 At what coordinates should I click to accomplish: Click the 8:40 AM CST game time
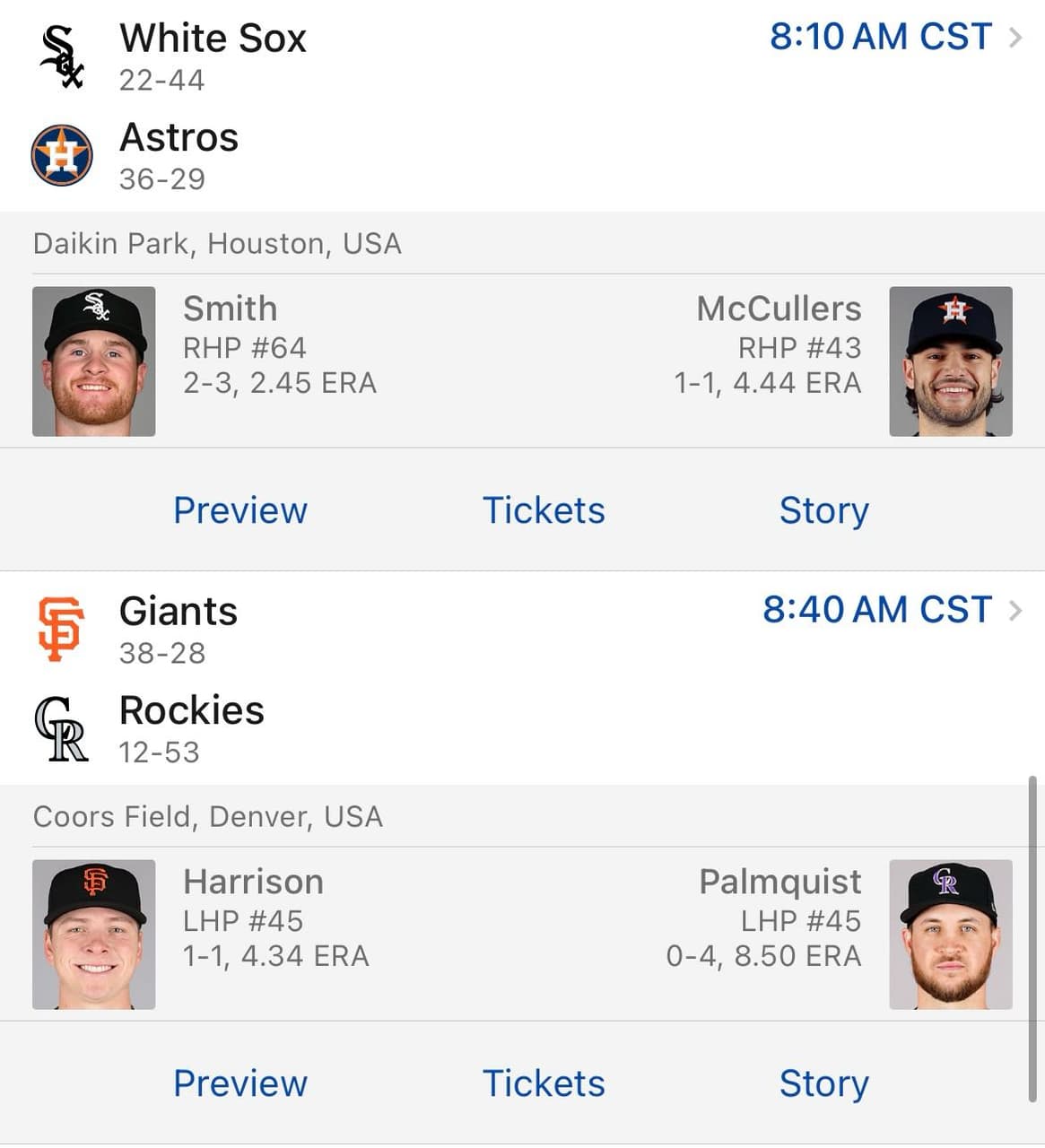click(x=876, y=610)
